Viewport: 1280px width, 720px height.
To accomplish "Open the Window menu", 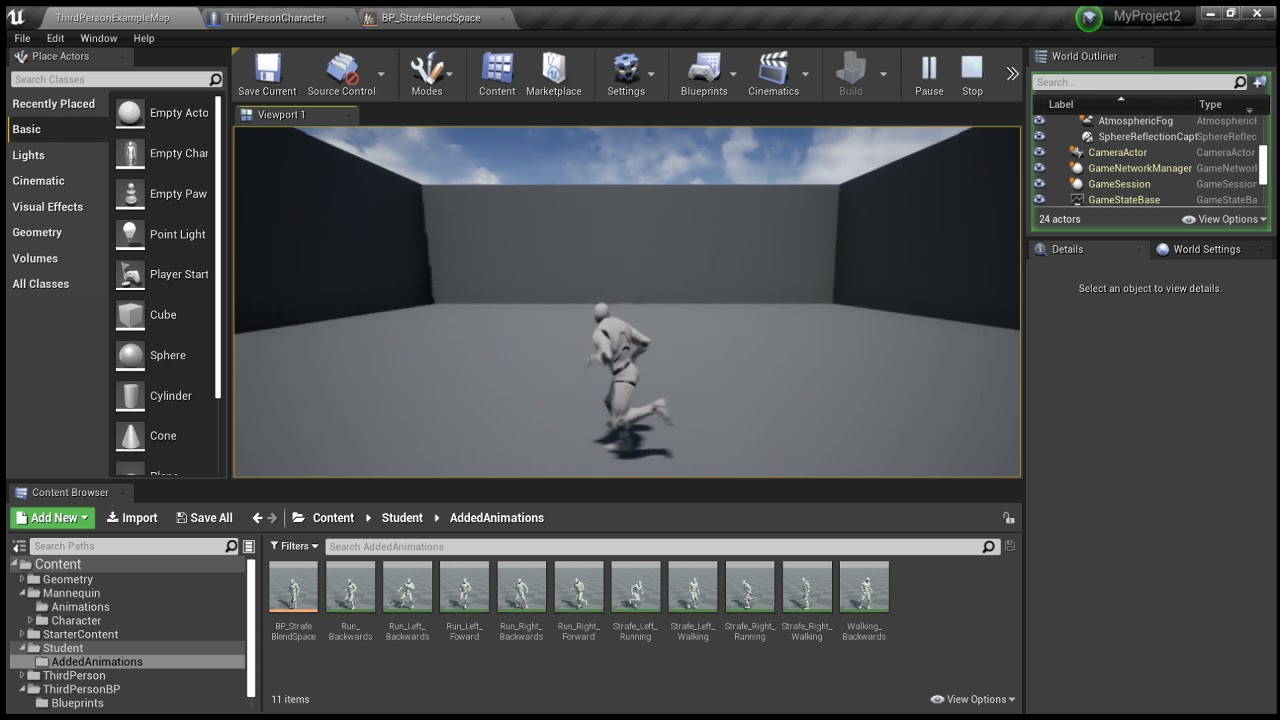I will point(99,38).
